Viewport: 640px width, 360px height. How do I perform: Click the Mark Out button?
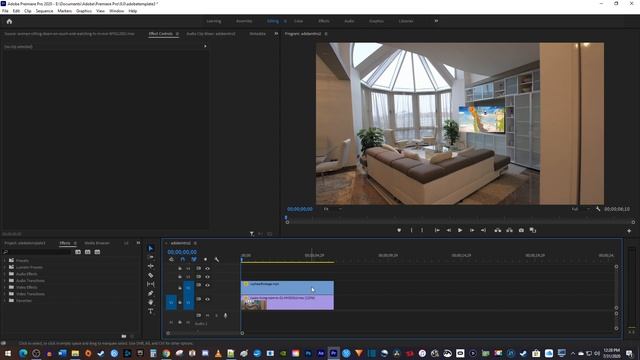tap(422, 230)
